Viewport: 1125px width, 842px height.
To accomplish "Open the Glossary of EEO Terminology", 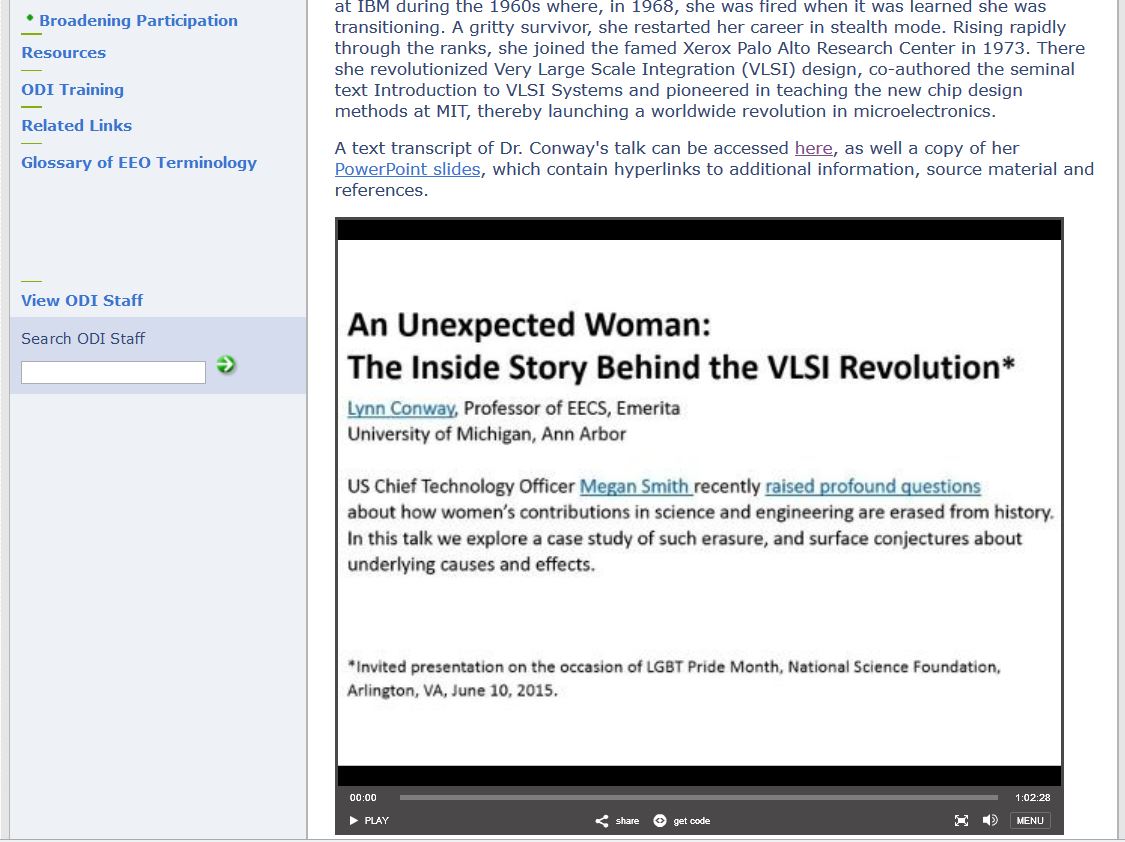I will pos(139,162).
